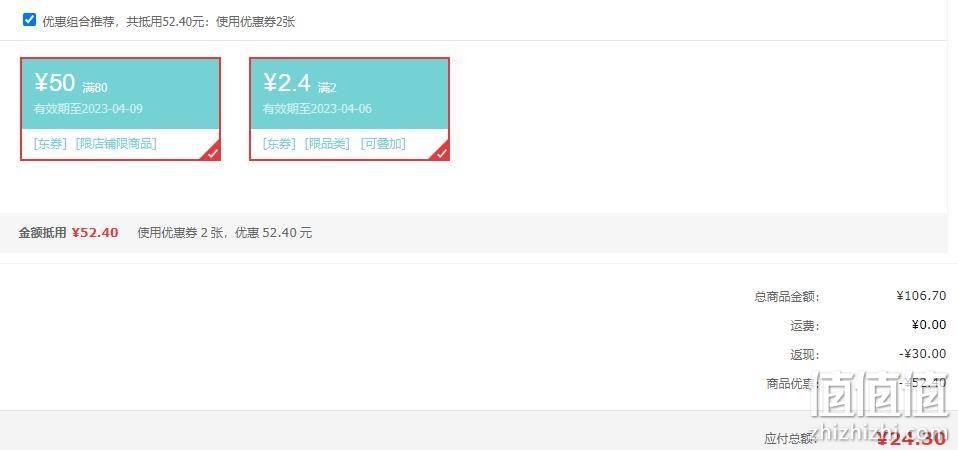Screen dimensions: 958x450
Task: Click the [东券] tag on the ¥2.4 coupon
Action: (x=279, y=143)
